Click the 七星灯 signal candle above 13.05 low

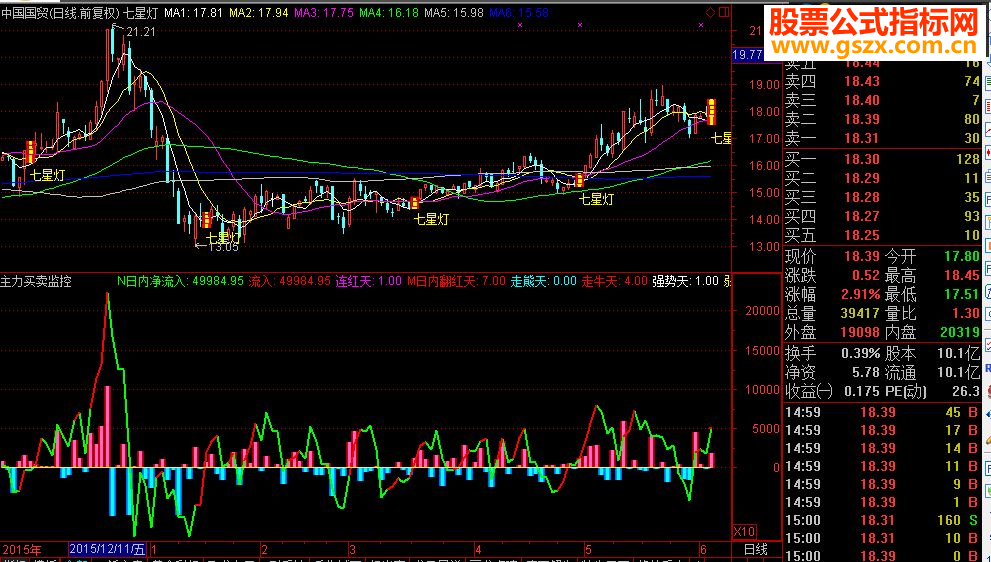[207, 221]
